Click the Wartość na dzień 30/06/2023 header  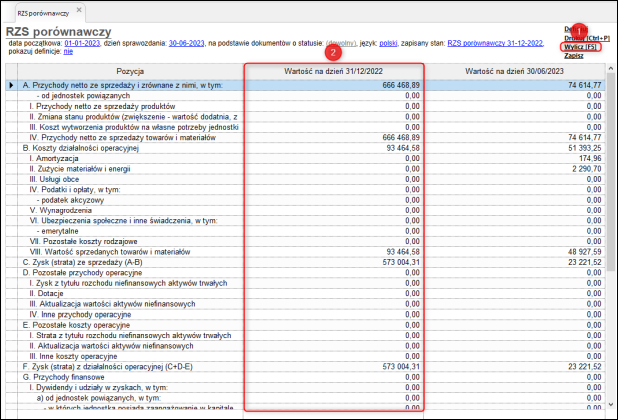[x=514, y=71]
